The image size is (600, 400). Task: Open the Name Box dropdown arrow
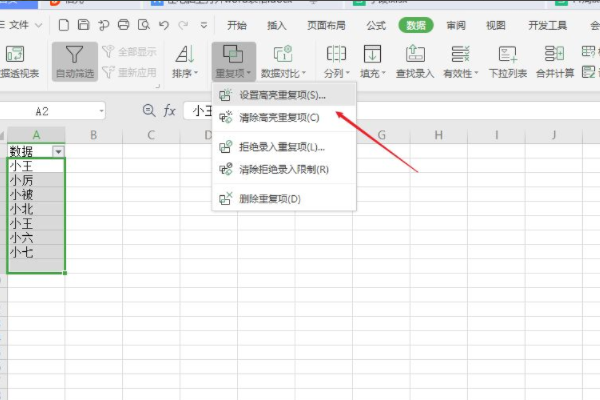[101, 111]
